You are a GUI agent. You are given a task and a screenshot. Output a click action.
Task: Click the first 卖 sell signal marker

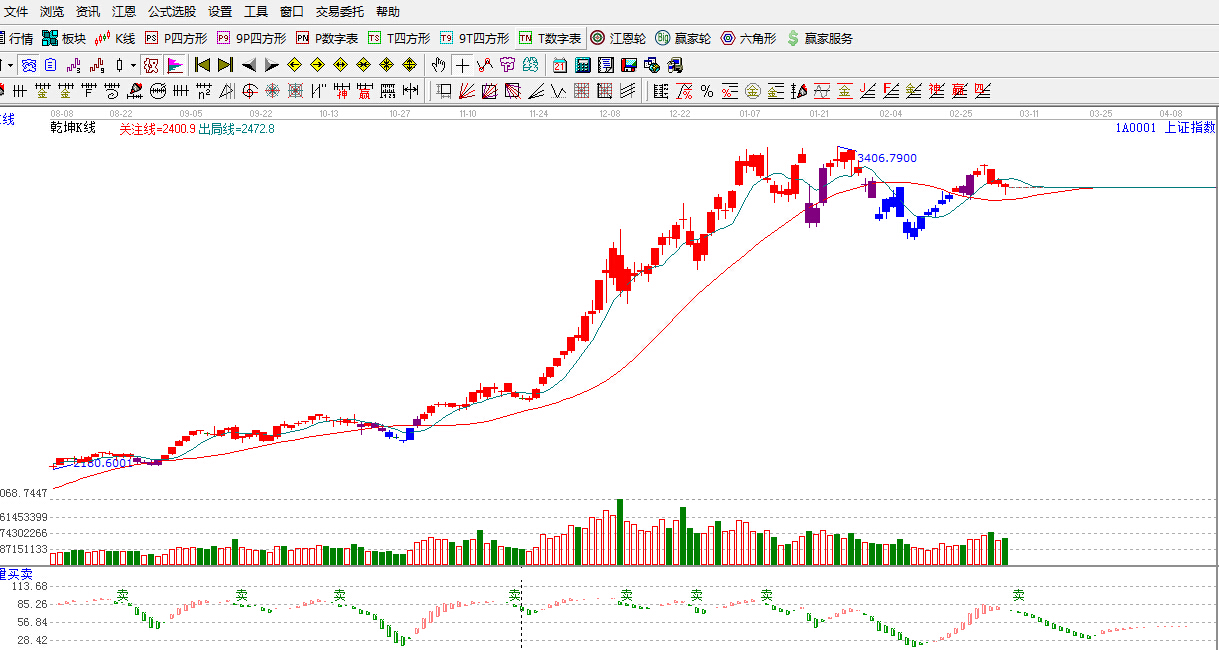pos(122,595)
